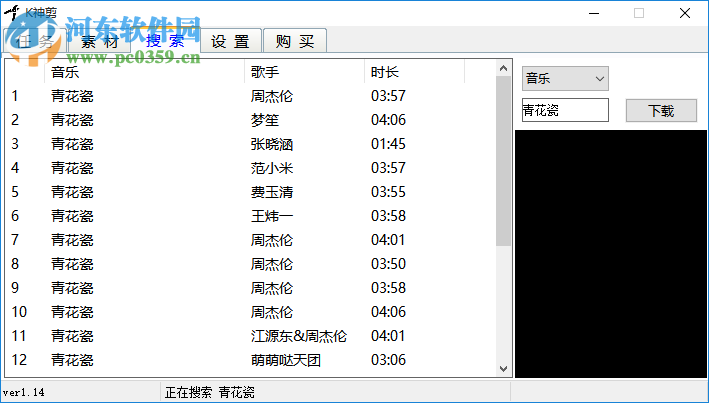Viewport: 709px width, 403px height.
Task: Click the 正在搜索 青花瓷 status text
Action: click(x=210, y=392)
